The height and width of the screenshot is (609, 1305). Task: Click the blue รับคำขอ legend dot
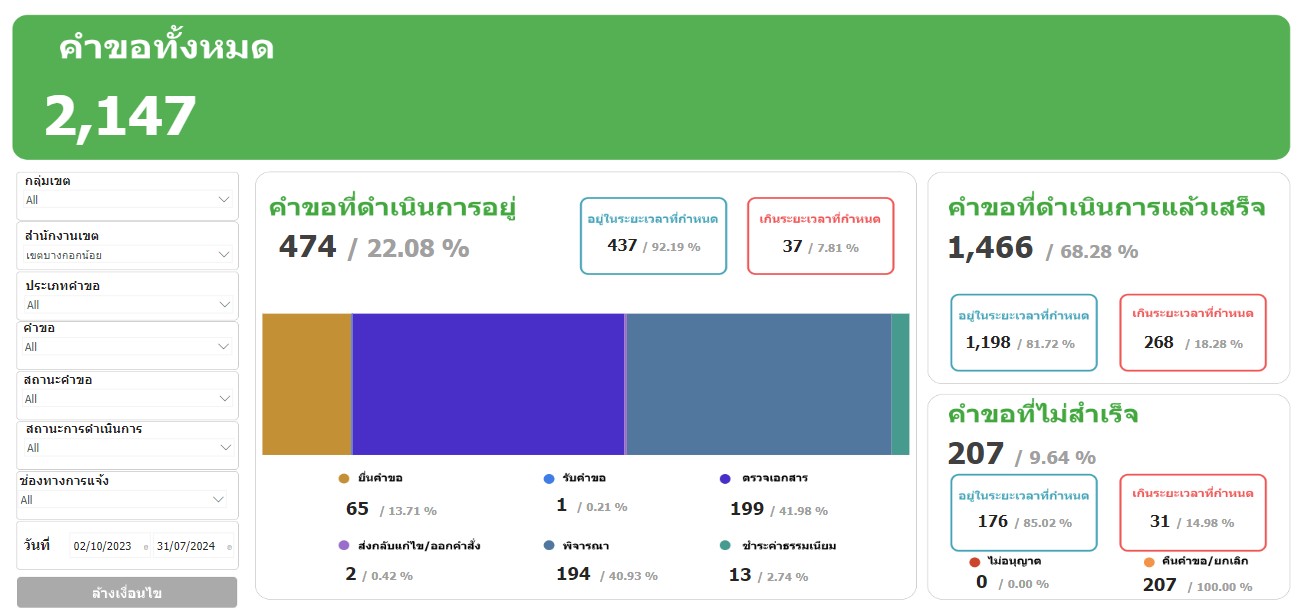point(549,479)
